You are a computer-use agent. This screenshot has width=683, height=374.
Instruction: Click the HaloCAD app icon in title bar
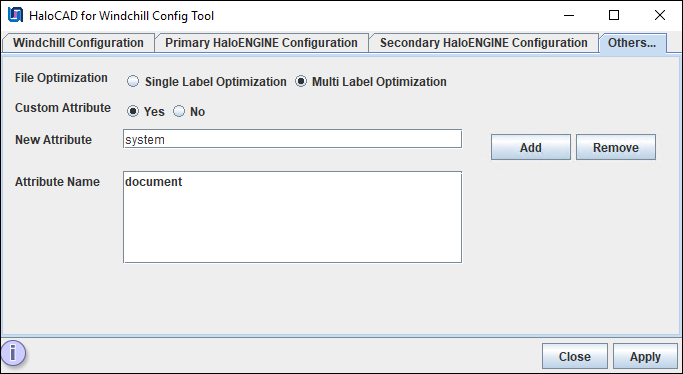(15, 16)
